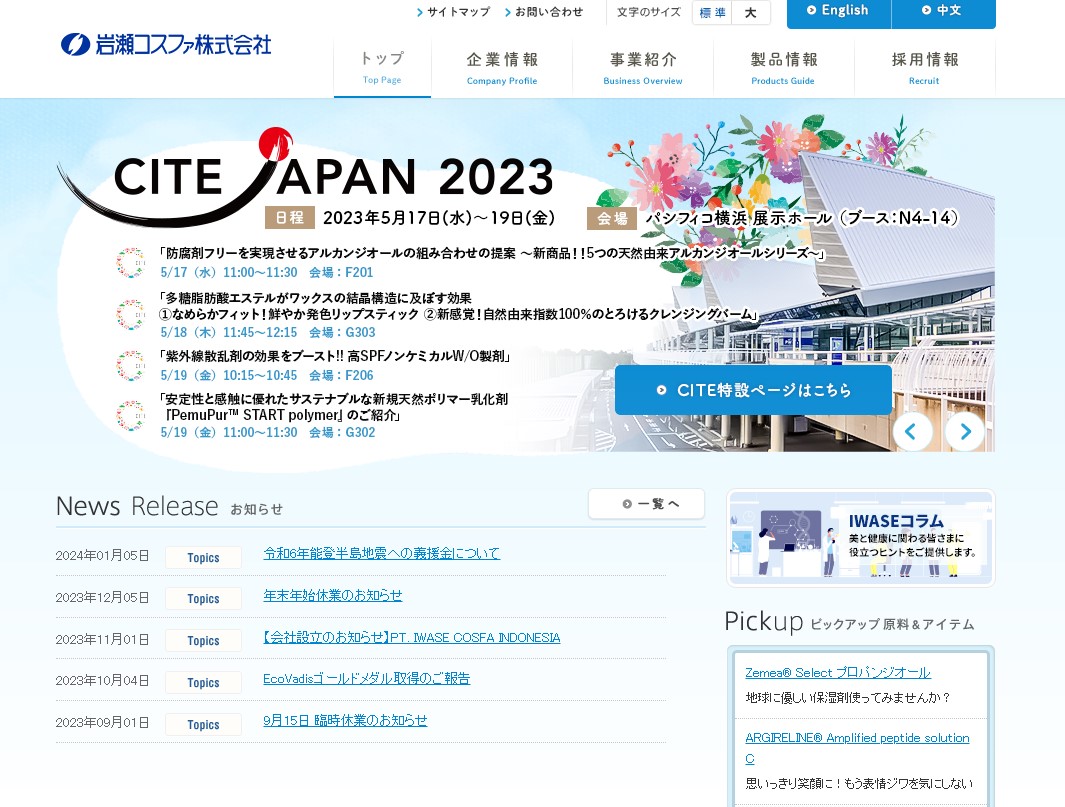Click the 5/18 G303 seminar flower icon
Image resolution: width=1065 pixels, height=807 pixels.
(x=130, y=315)
